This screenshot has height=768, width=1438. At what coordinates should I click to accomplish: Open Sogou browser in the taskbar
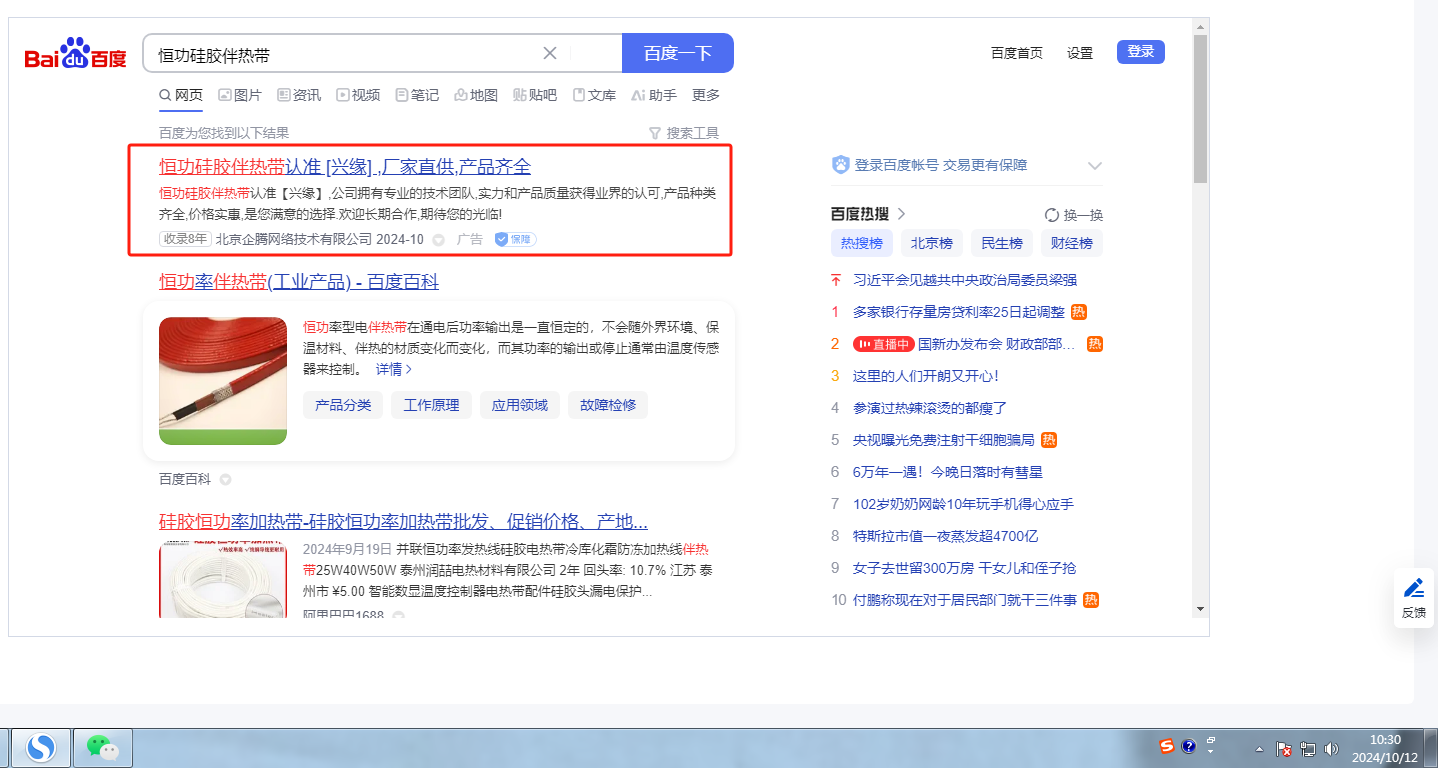point(41,747)
